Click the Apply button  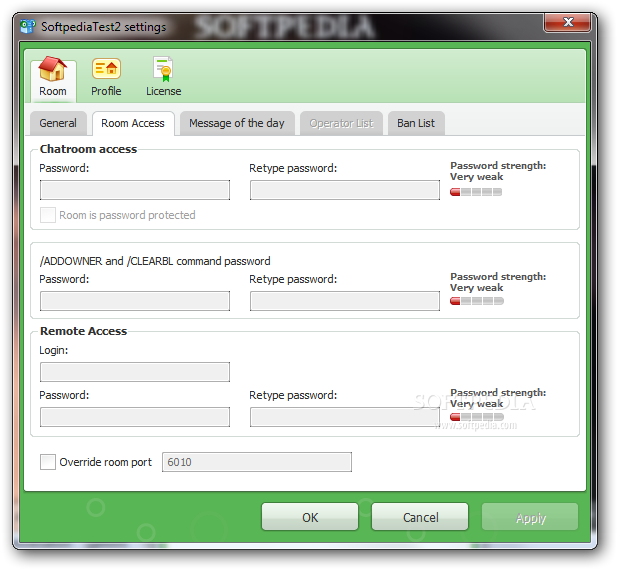tap(530, 517)
